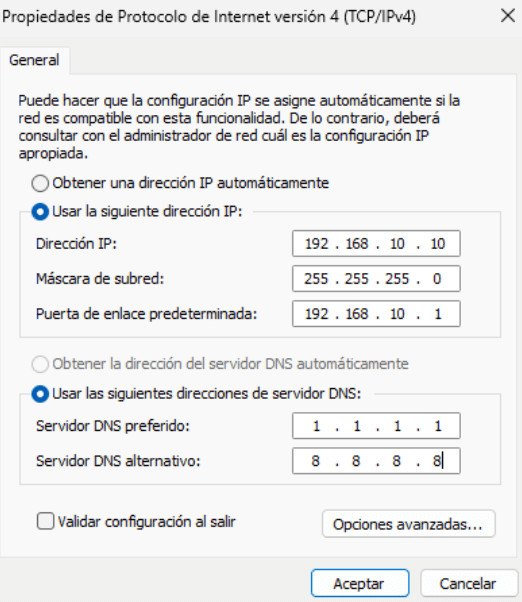Click third octet of Dirección IP field
The image size is (522, 602).
click(397, 244)
